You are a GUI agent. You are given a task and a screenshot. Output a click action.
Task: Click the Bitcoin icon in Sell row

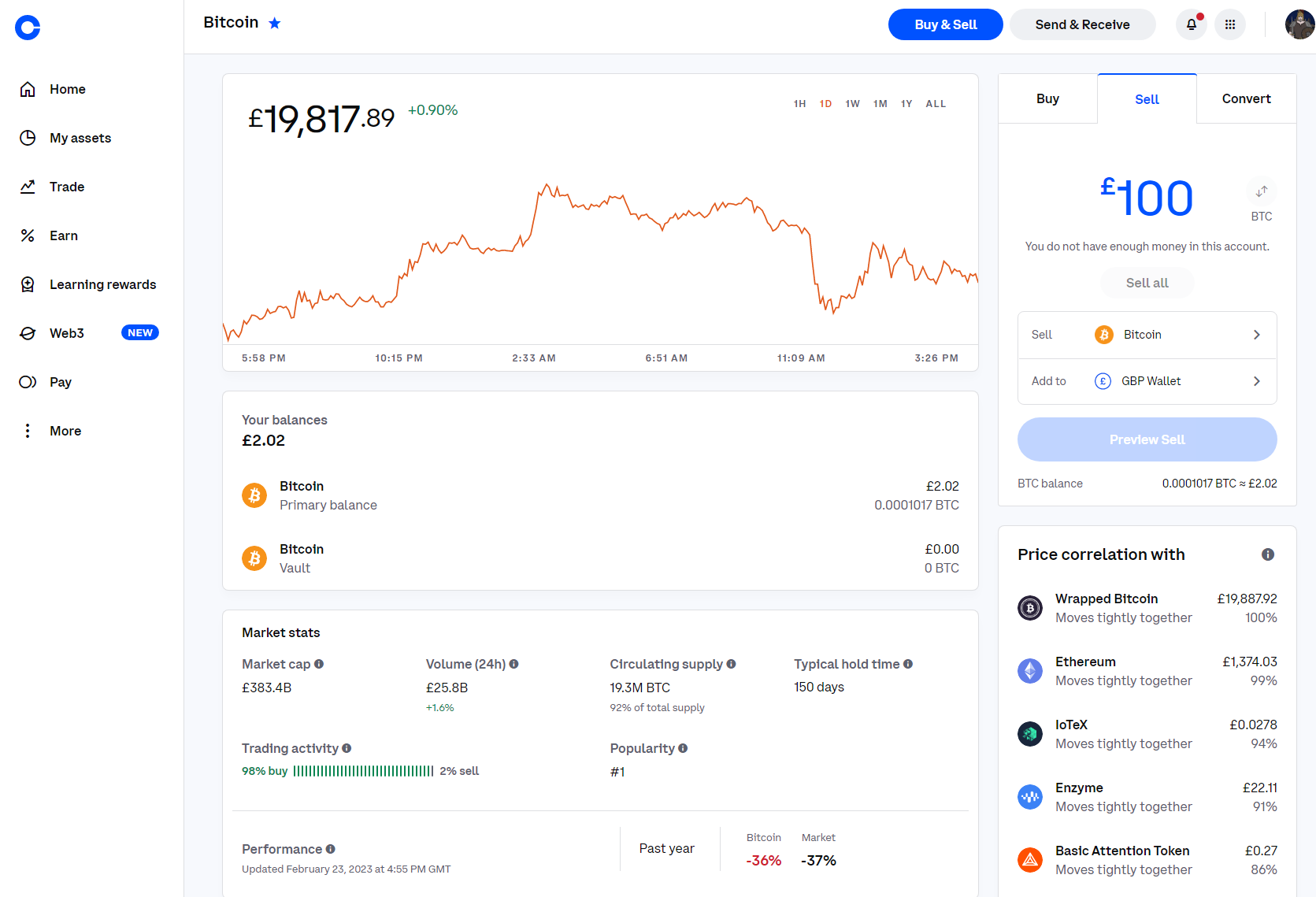coord(1104,335)
